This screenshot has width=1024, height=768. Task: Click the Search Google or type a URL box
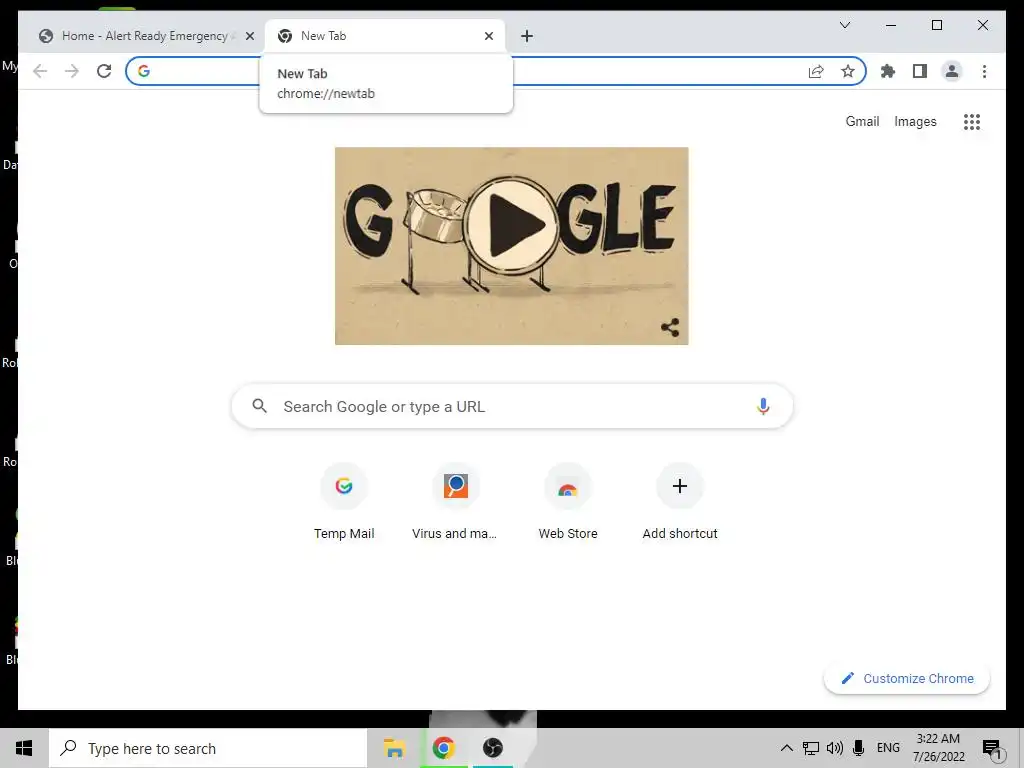pyautogui.click(x=512, y=406)
